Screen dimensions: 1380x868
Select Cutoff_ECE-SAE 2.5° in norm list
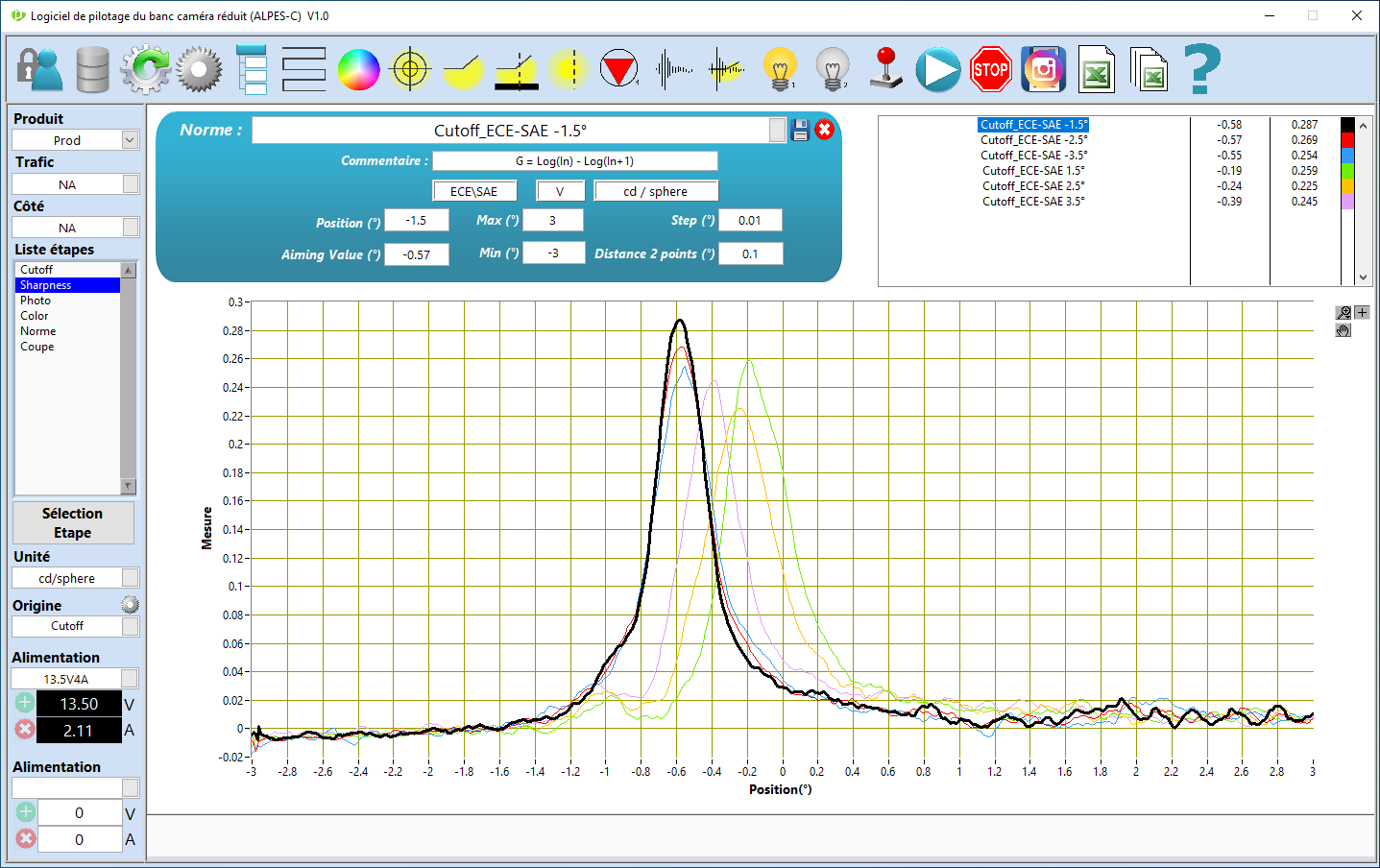pos(1033,186)
